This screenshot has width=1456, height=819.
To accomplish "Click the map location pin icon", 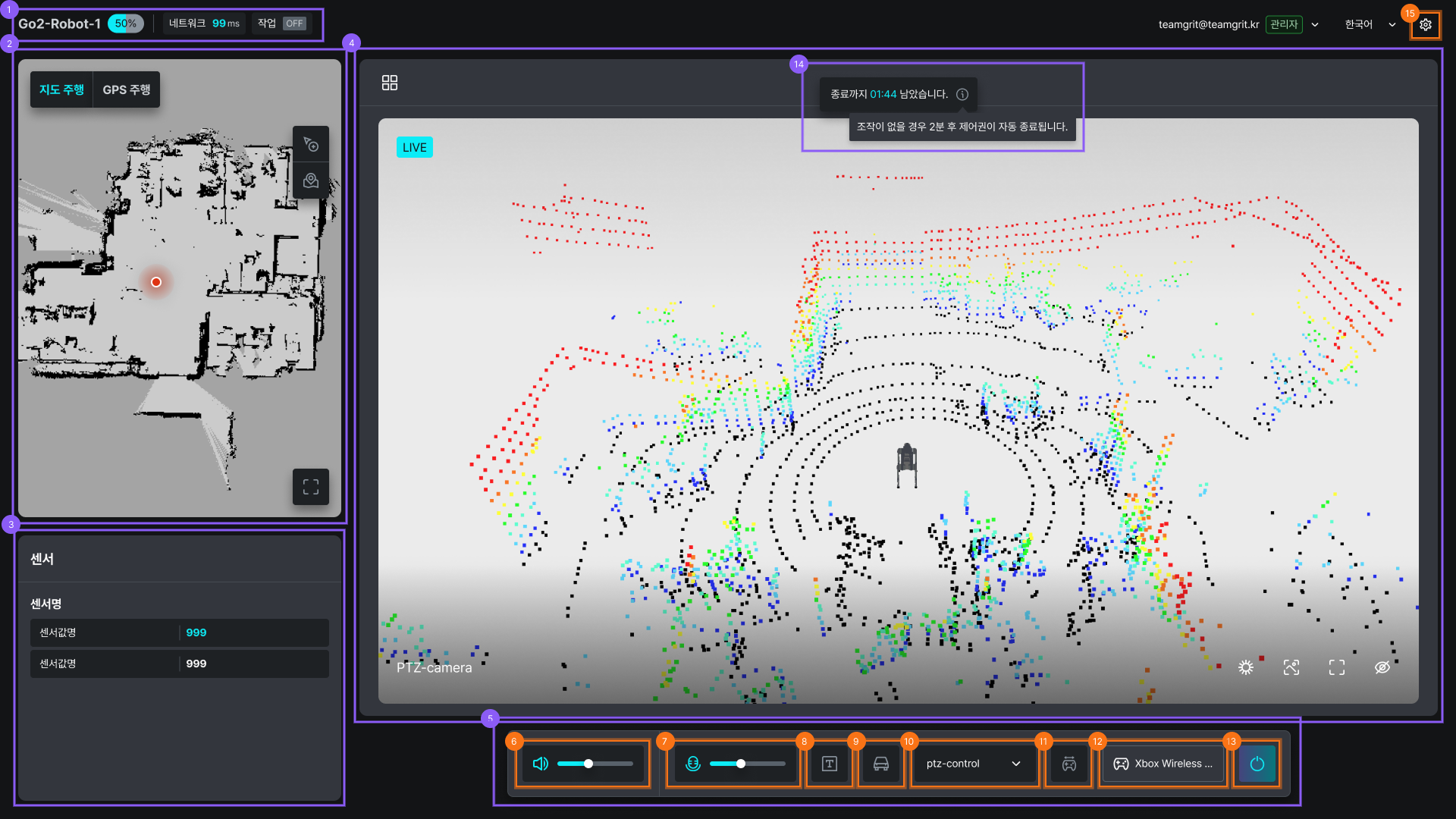I will (311, 180).
